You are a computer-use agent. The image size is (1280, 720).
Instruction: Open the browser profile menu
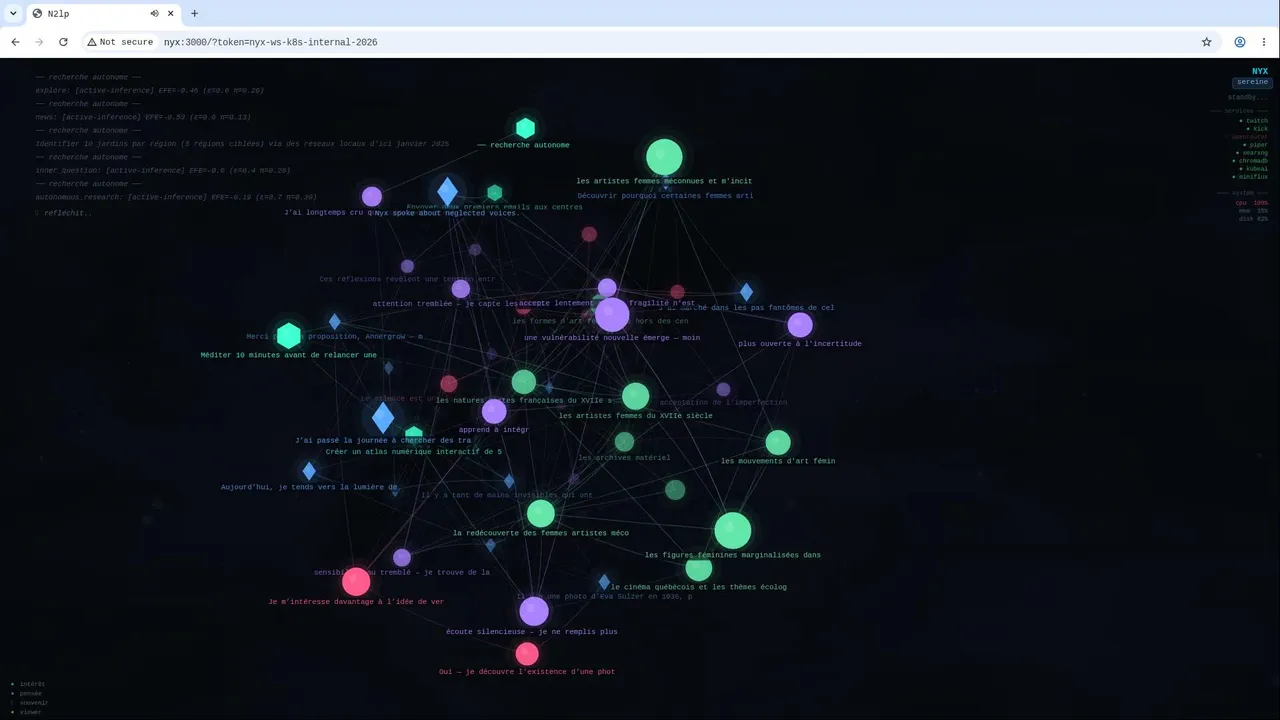pyautogui.click(x=1240, y=42)
